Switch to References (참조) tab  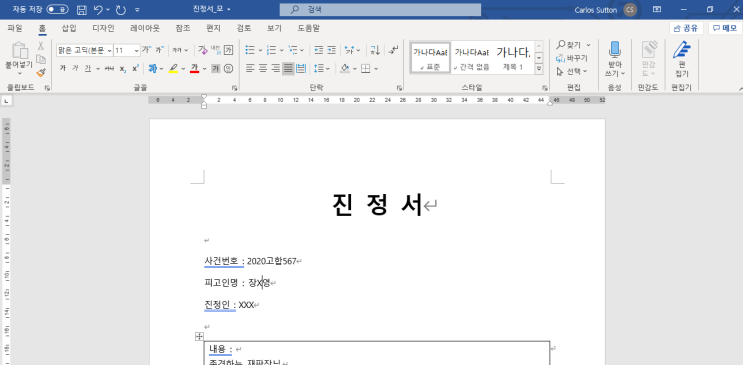(182, 28)
